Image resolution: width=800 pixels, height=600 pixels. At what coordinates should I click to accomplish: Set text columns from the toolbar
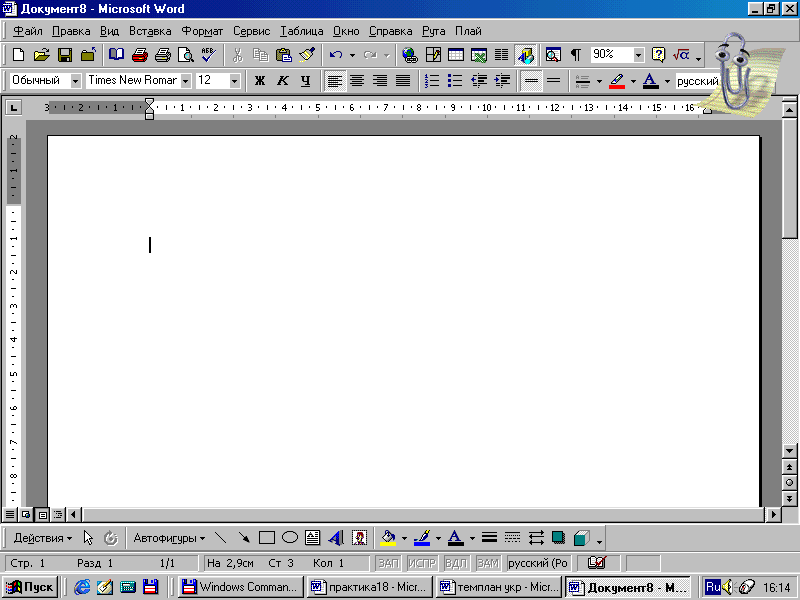[x=502, y=55]
